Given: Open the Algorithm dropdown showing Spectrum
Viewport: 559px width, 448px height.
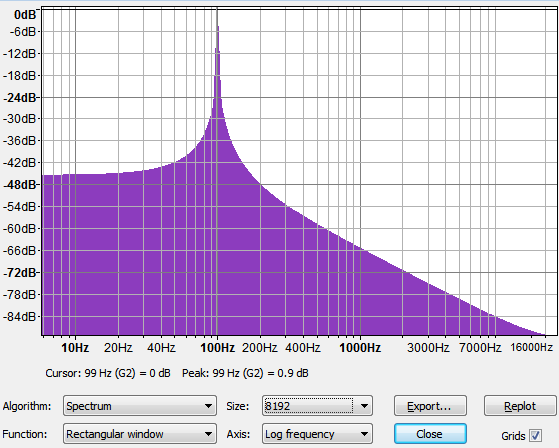Looking at the screenshot, I should coord(140,406).
